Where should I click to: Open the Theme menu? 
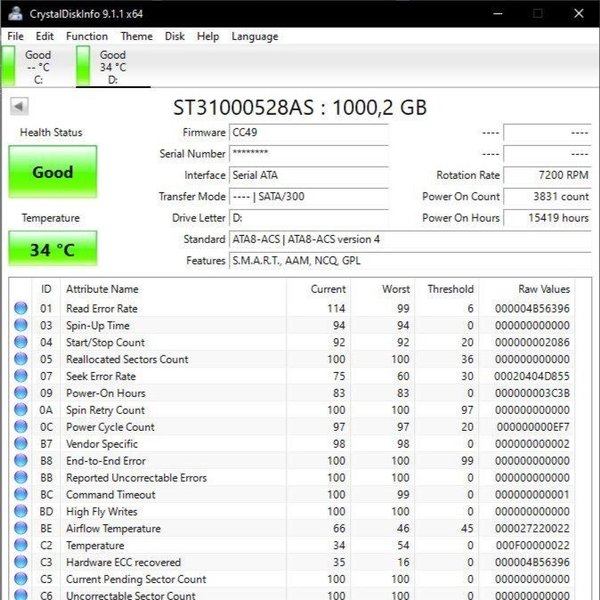click(137, 37)
